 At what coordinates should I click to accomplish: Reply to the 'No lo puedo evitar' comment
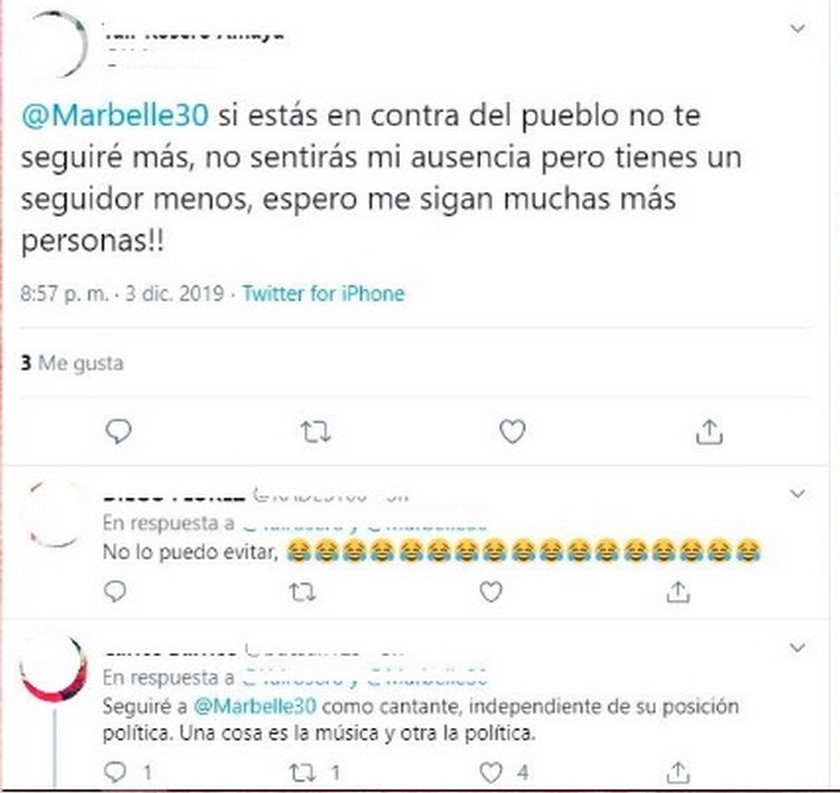(x=115, y=592)
